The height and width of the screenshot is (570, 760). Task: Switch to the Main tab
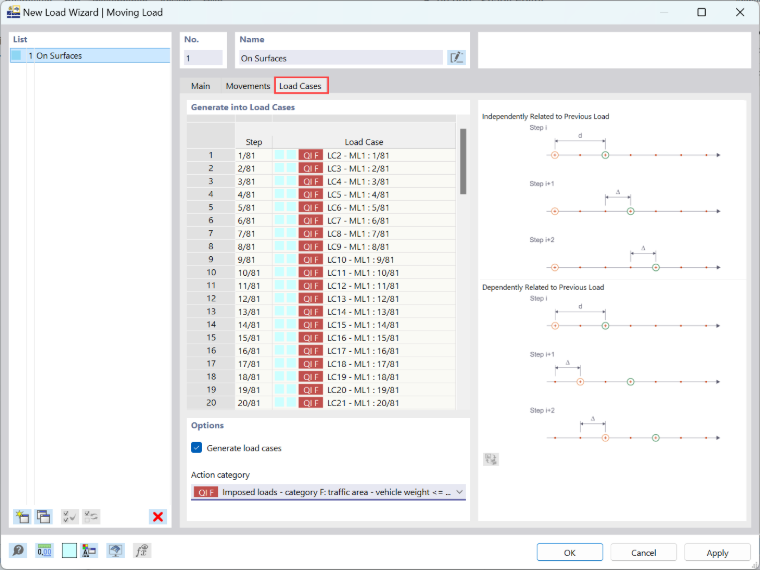click(200, 86)
